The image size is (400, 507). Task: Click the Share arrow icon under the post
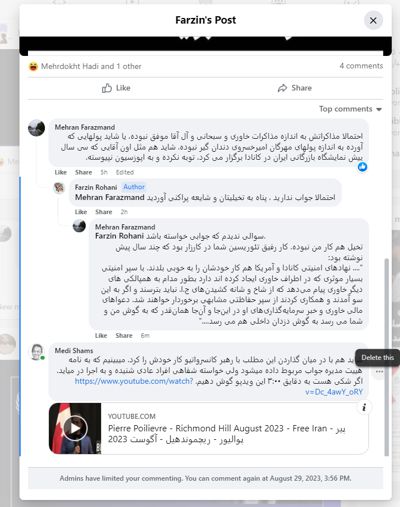coord(282,88)
